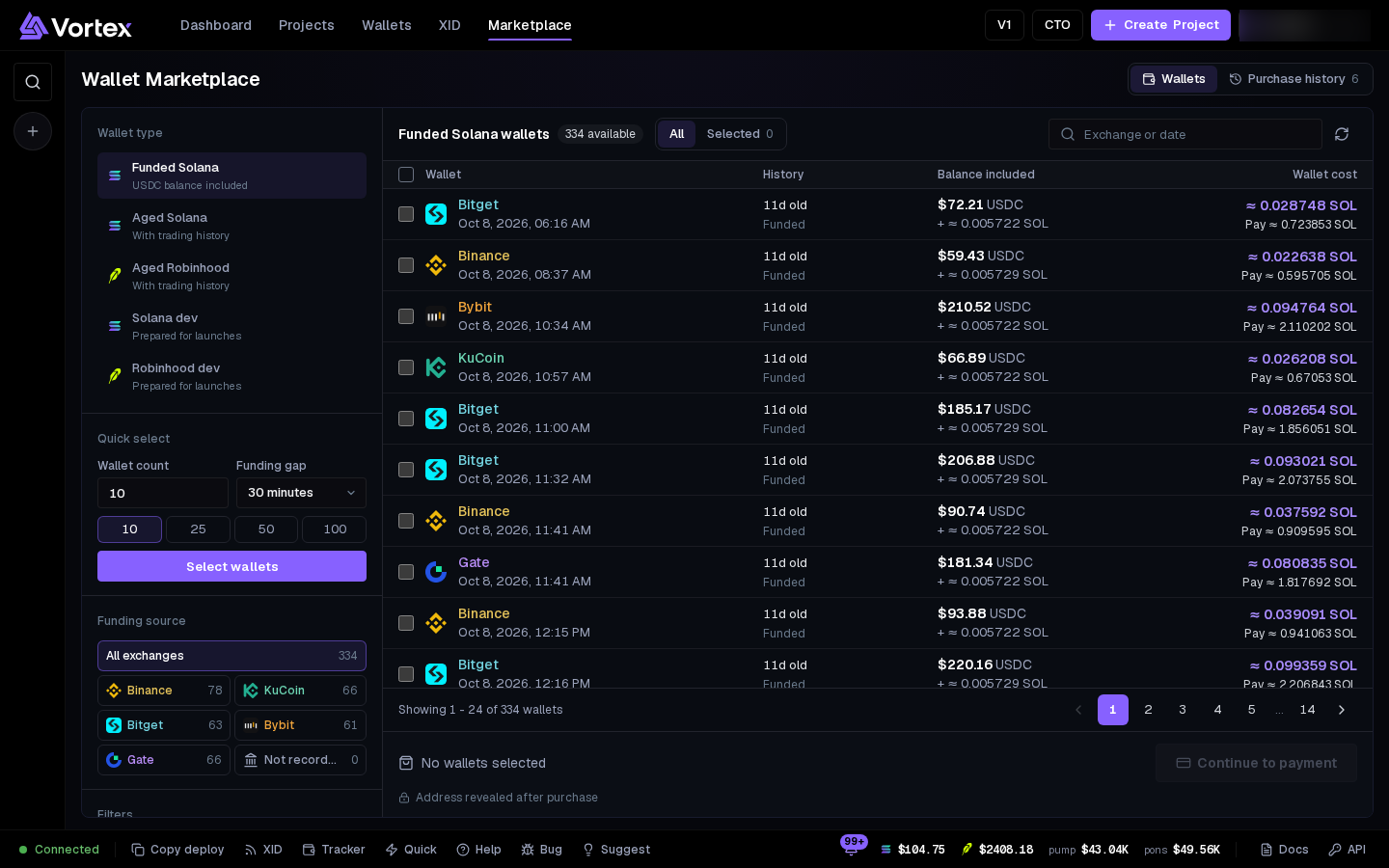Screen dimensions: 1389x868
Task: Click the Vortex logo
Action: 75,26
